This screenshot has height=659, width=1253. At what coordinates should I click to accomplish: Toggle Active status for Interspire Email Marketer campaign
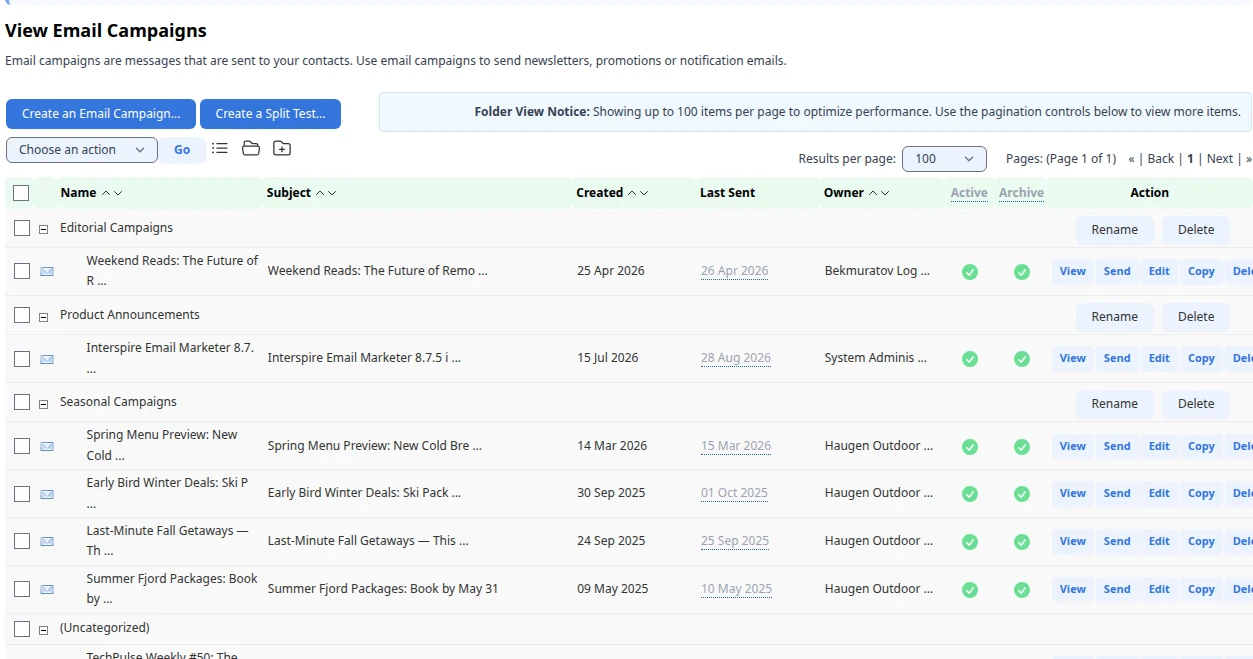tap(969, 358)
